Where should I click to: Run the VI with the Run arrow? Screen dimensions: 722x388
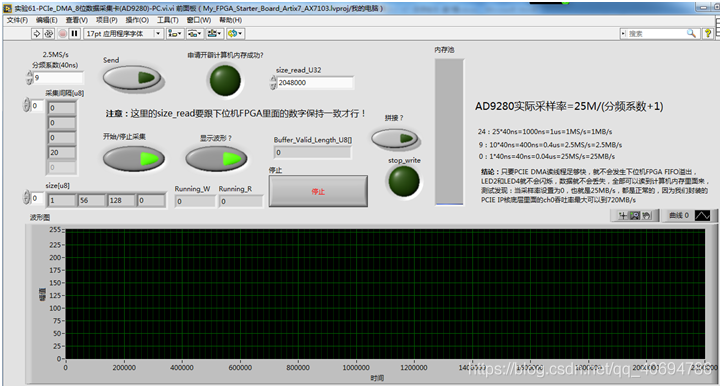(x=36, y=34)
